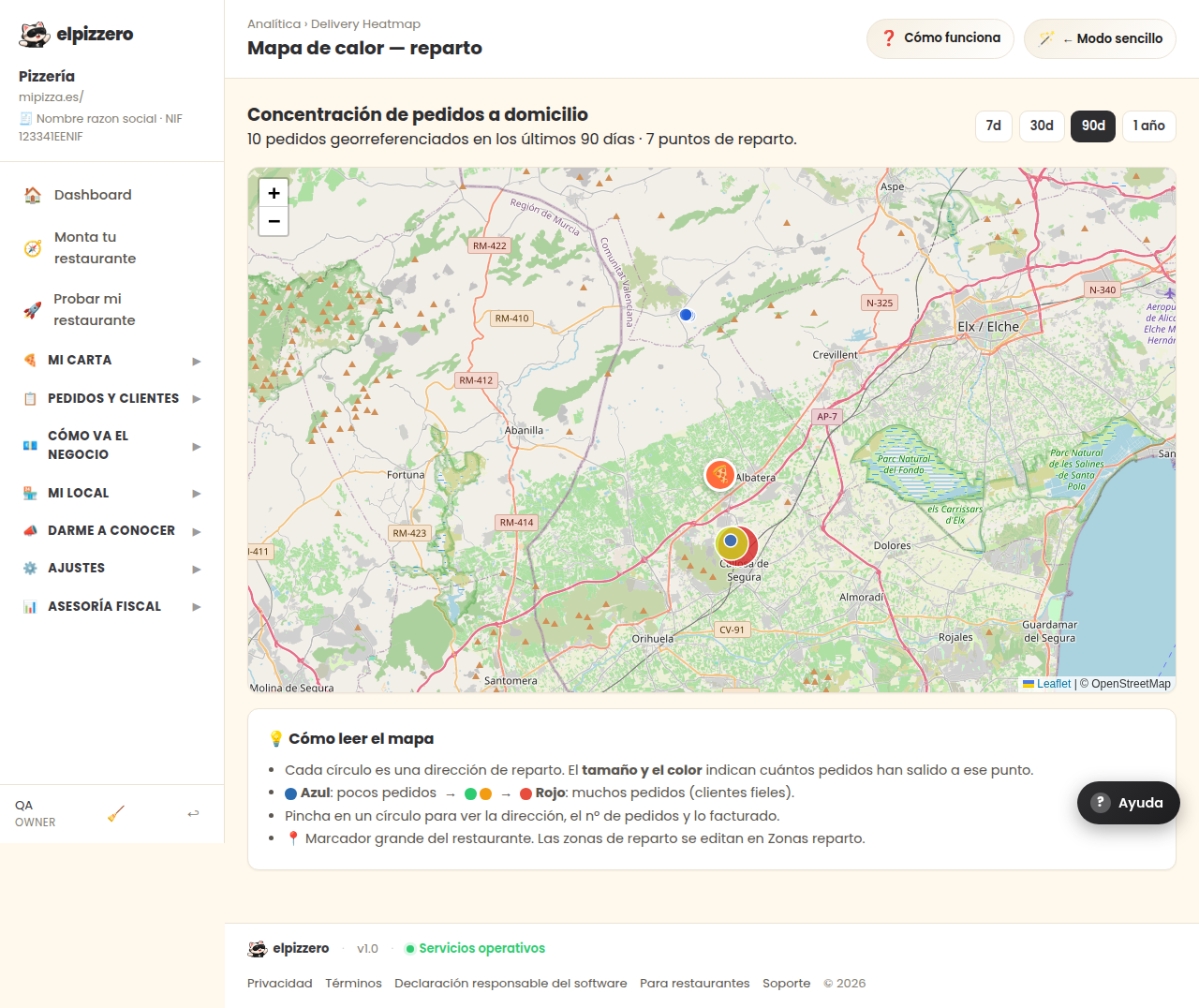
Task: Click the elpizzero raccoon logo in the sidebar
Action: (x=35, y=35)
